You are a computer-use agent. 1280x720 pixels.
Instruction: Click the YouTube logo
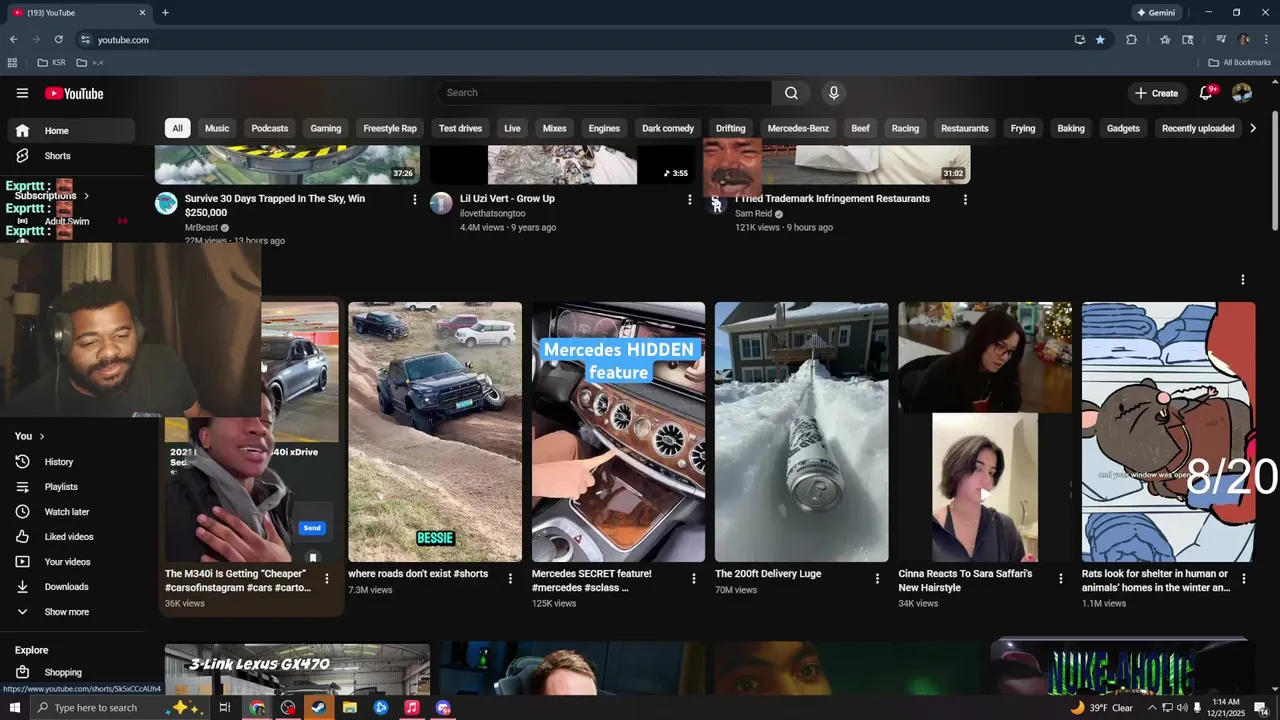pos(74,93)
